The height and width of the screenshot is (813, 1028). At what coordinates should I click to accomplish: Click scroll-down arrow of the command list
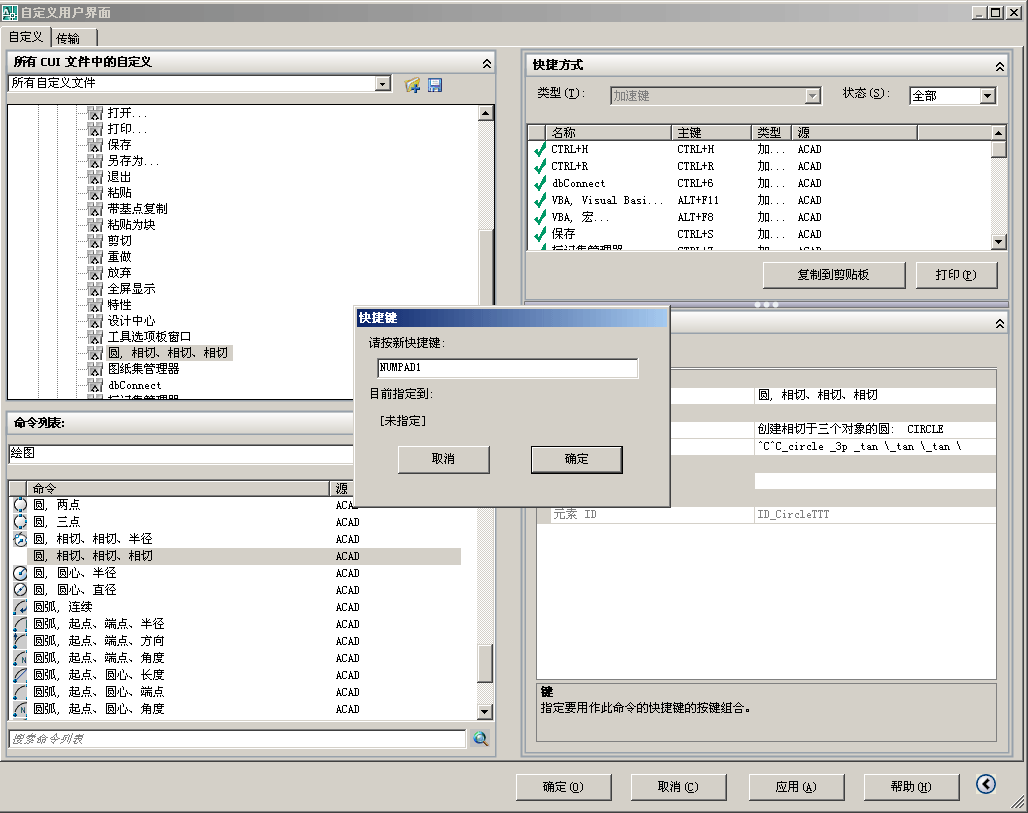tap(484, 711)
